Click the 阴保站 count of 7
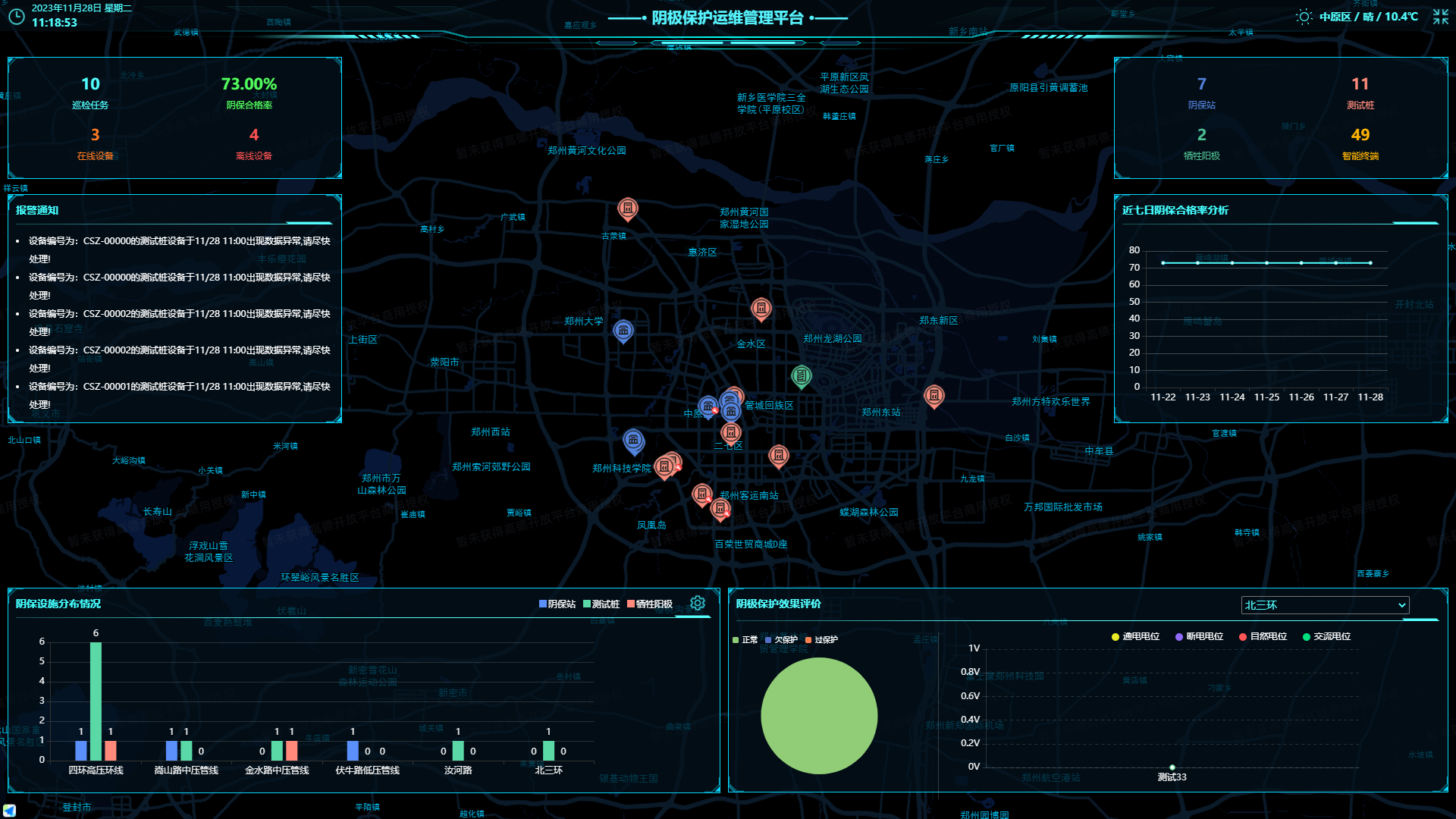 [x=1201, y=93]
